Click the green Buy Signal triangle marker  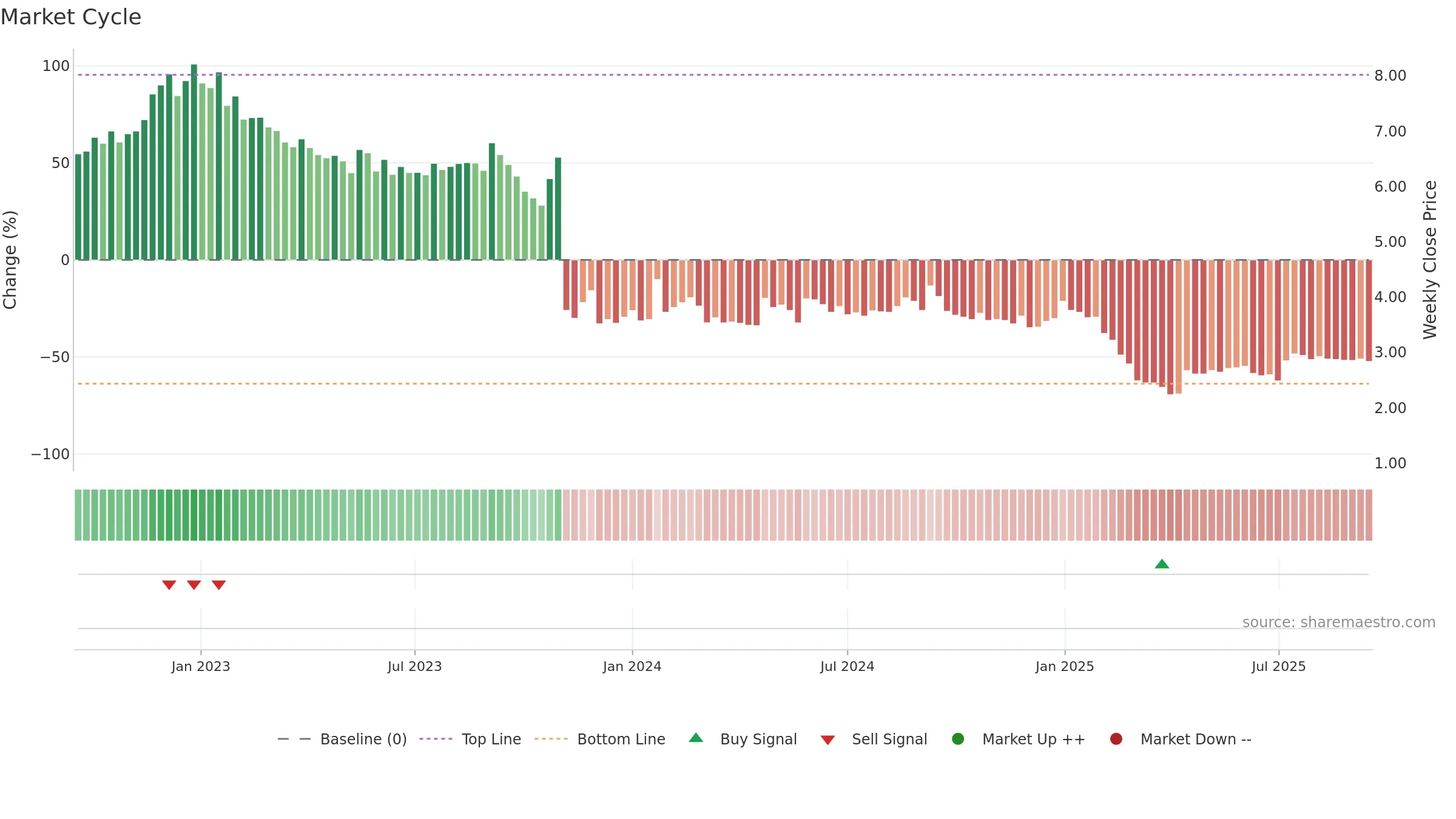coord(1162,564)
